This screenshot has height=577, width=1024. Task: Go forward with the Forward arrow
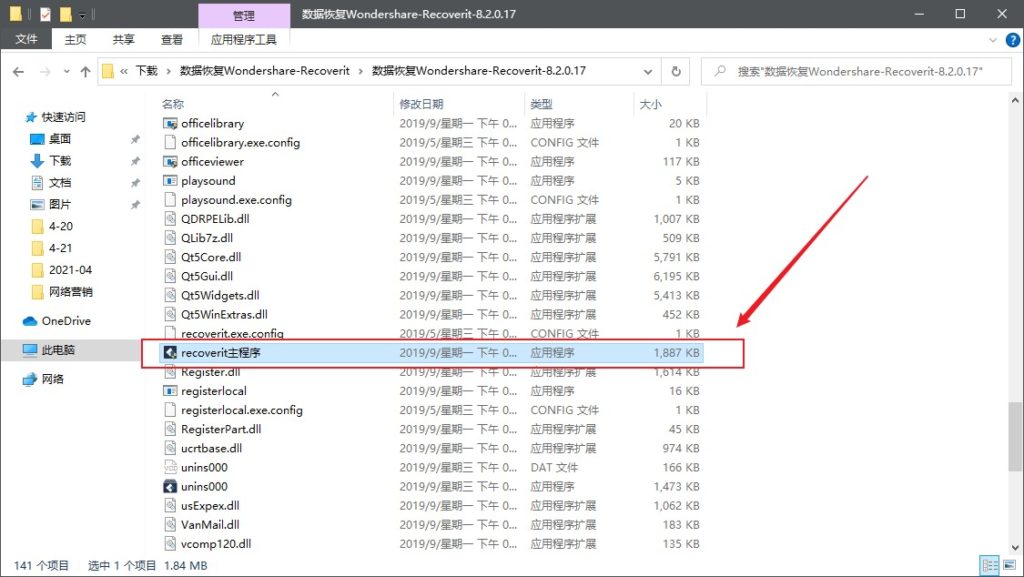point(44,71)
